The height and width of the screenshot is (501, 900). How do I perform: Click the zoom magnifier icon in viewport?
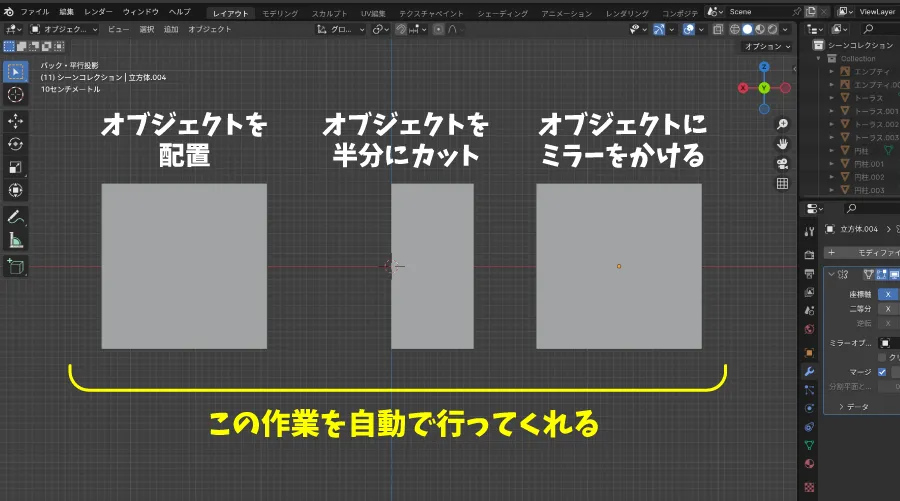tap(782, 124)
